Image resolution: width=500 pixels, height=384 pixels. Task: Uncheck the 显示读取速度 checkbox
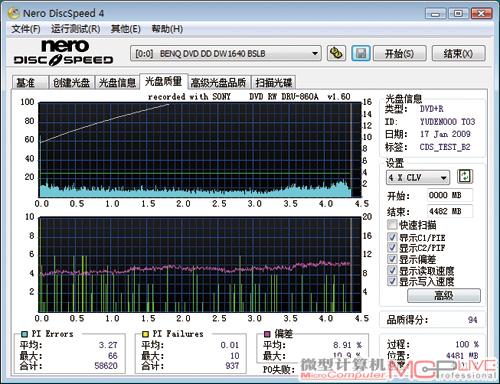point(392,270)
